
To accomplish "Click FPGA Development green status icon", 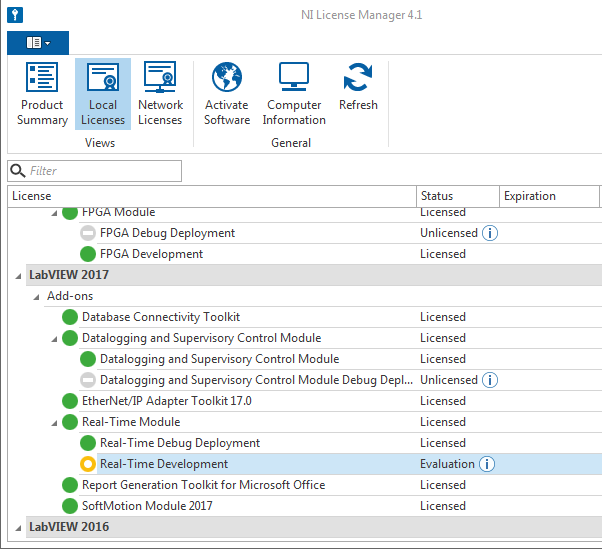I will (88, 254).
